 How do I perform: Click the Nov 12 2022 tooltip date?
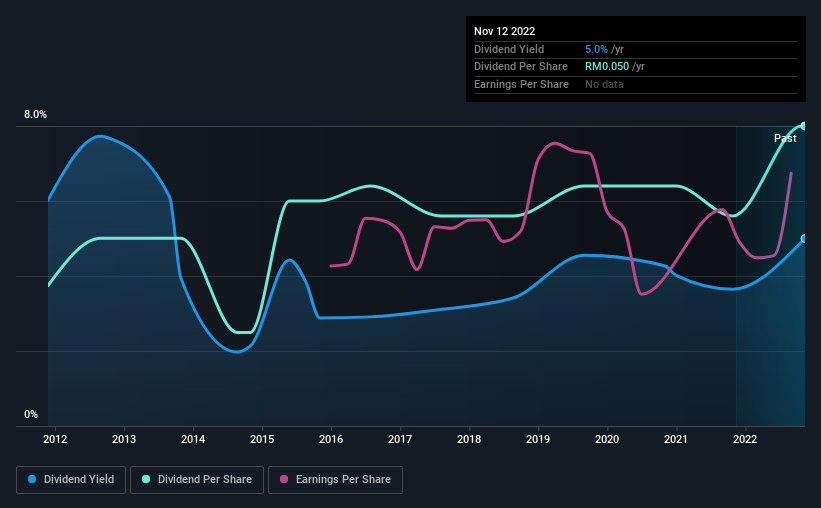504,31
